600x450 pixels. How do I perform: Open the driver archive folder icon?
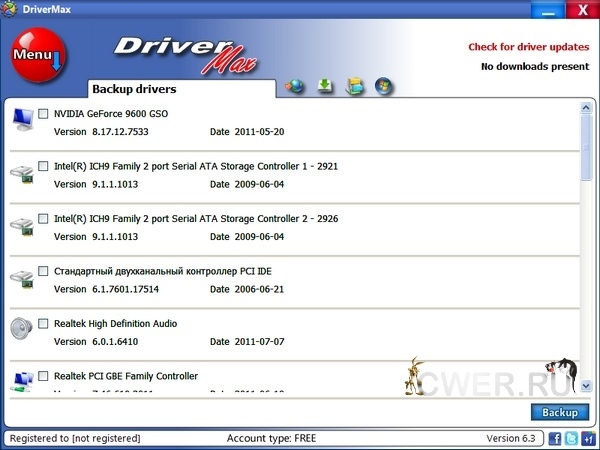pos(354,86)
